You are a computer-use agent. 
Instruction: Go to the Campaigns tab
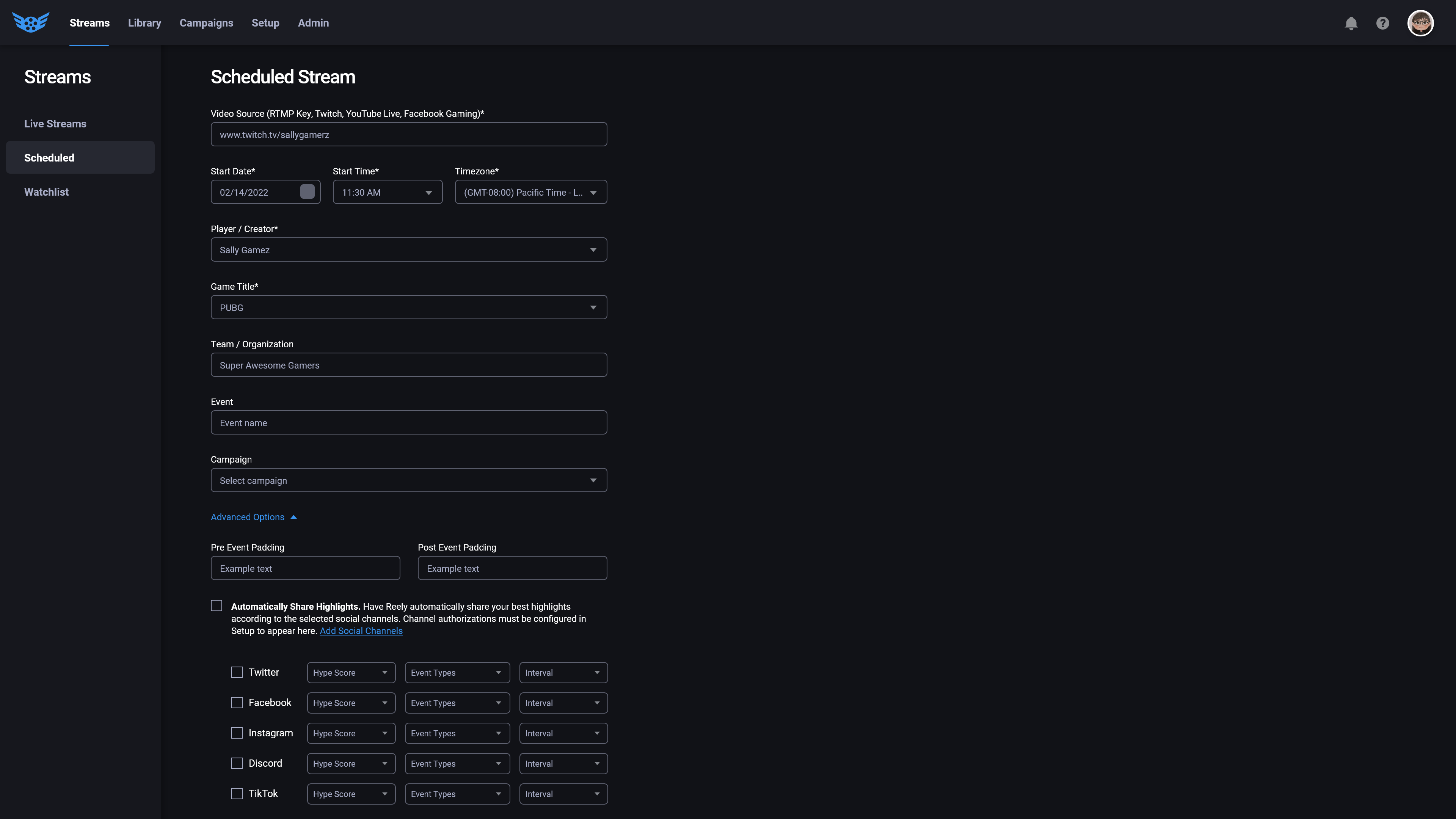point(206,23)
